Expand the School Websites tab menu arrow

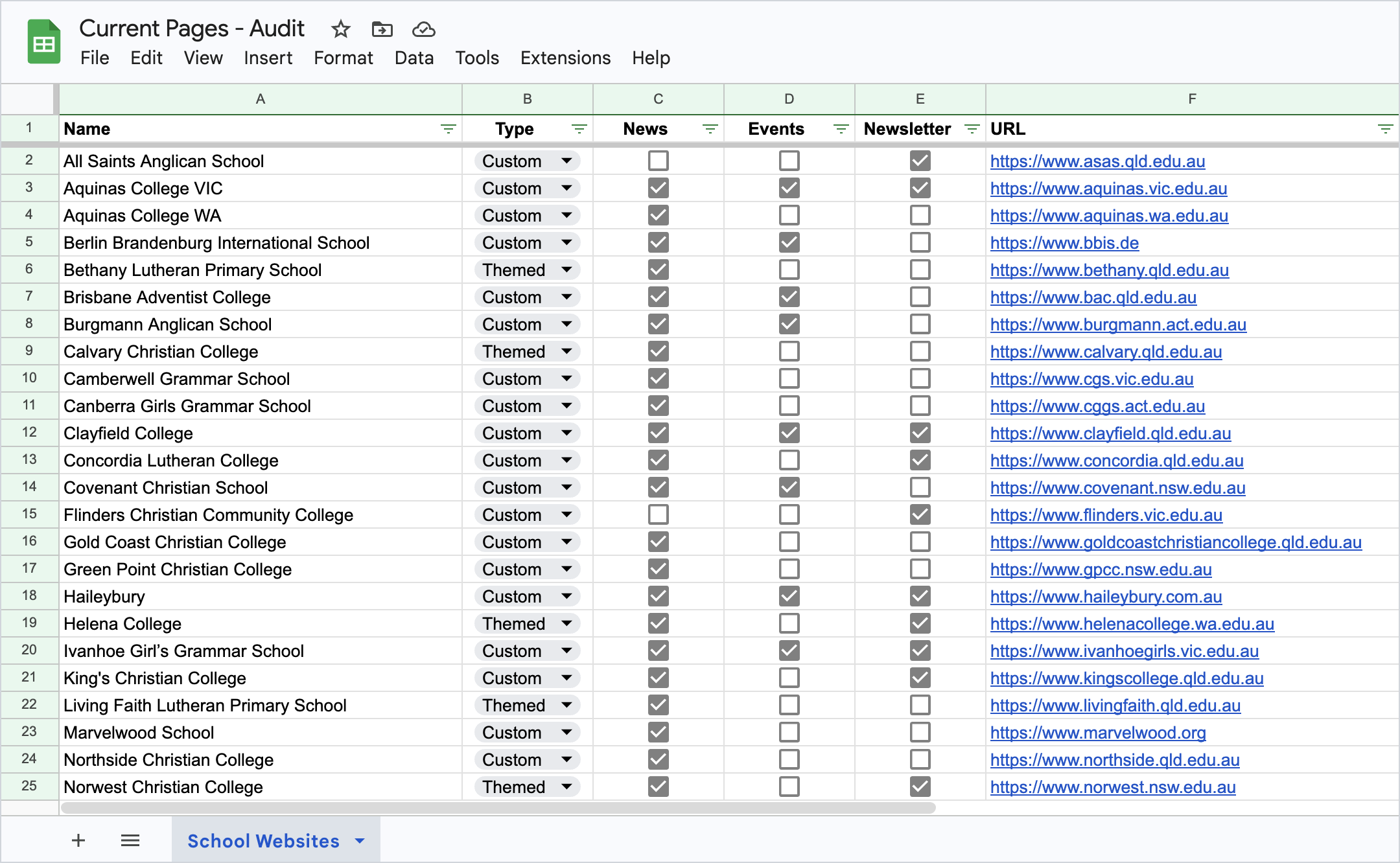point(360,841)
